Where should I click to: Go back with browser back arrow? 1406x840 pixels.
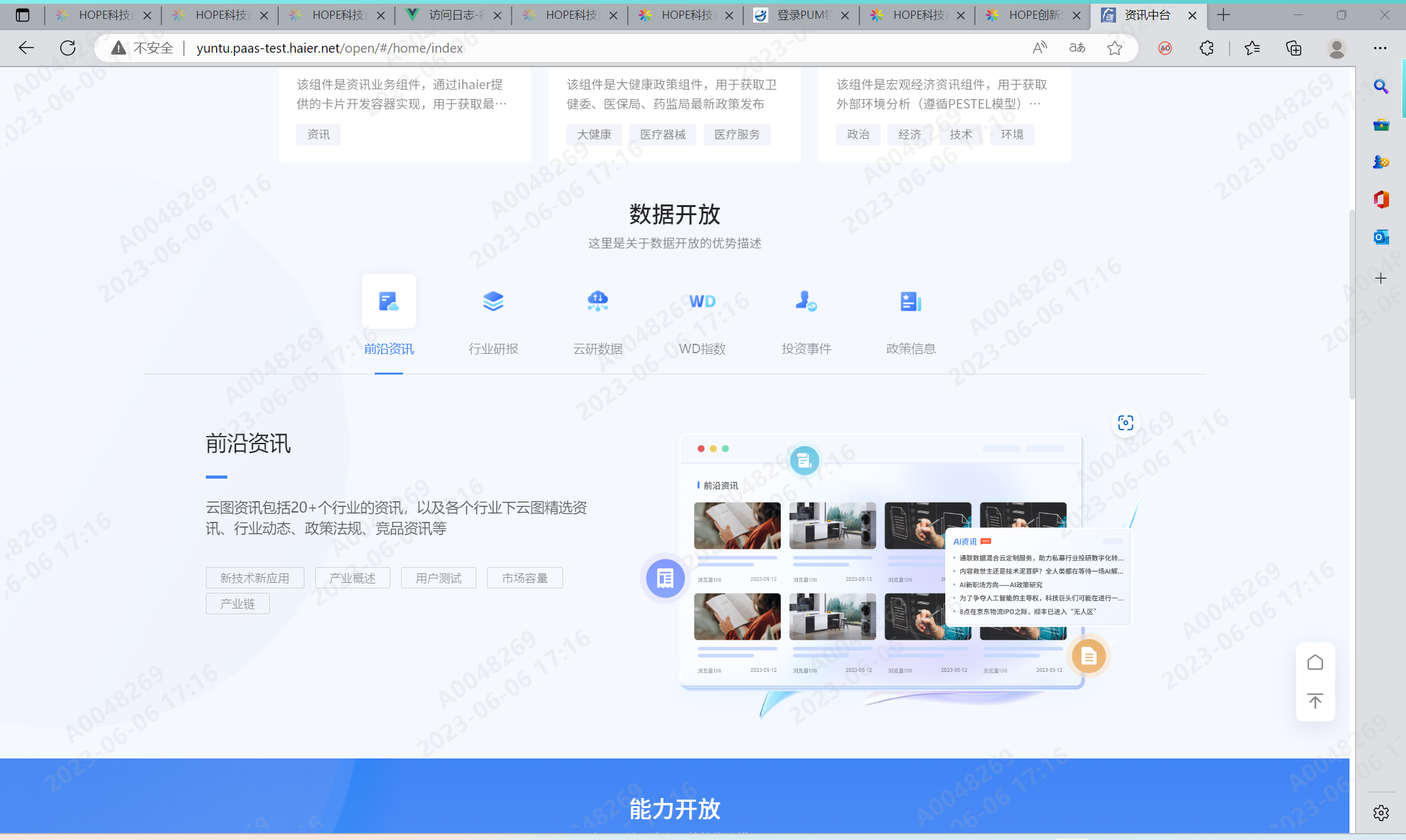(26, 48)
